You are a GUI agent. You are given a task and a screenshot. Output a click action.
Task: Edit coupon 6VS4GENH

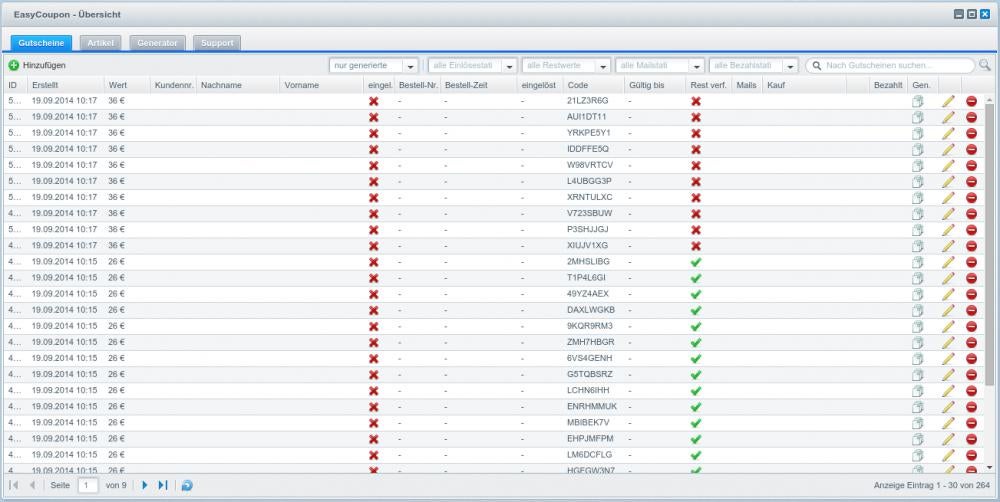(x=948, y=358)
